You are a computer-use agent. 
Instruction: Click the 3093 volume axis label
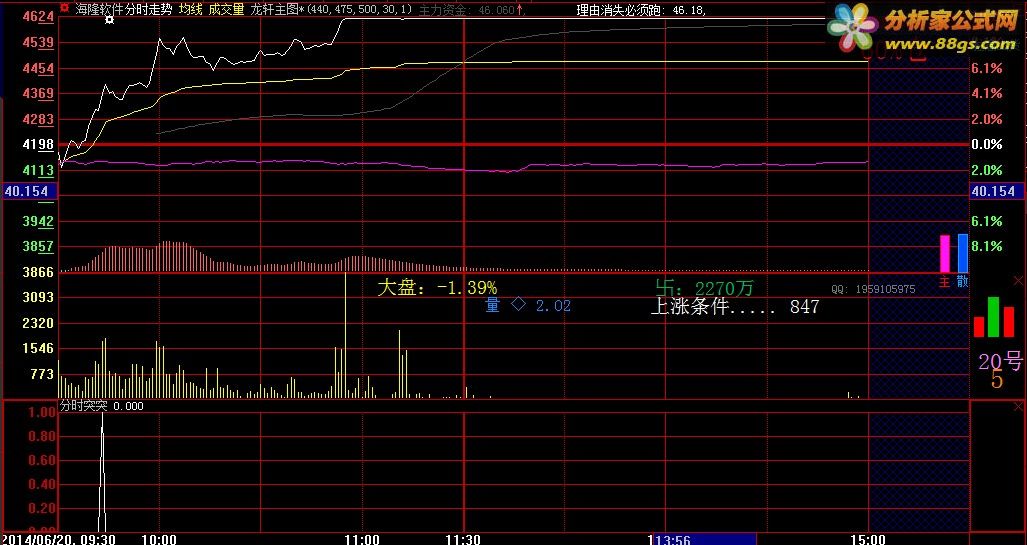38,297
